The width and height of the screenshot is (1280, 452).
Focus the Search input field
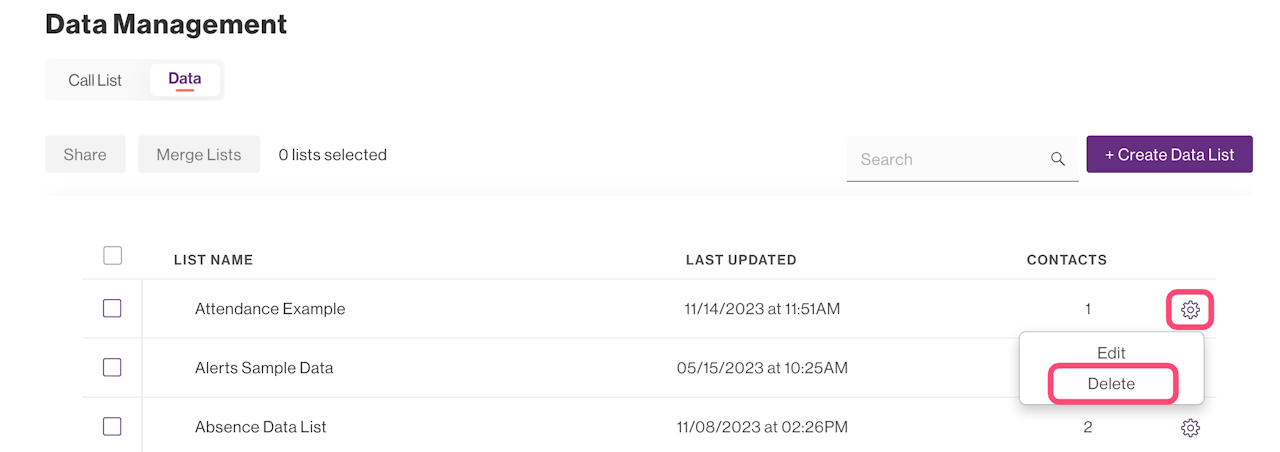945,159
